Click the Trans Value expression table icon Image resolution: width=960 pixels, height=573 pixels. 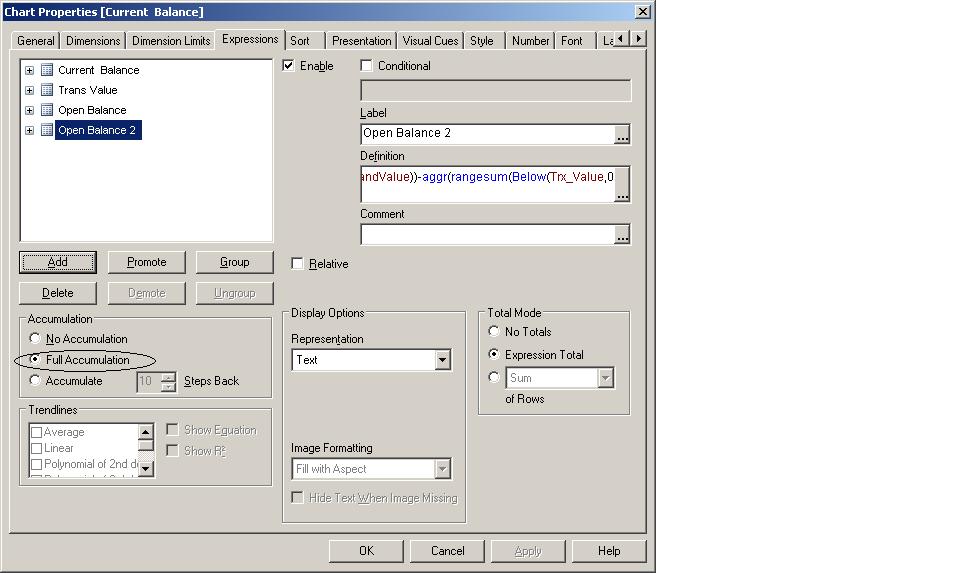[47, 90]
